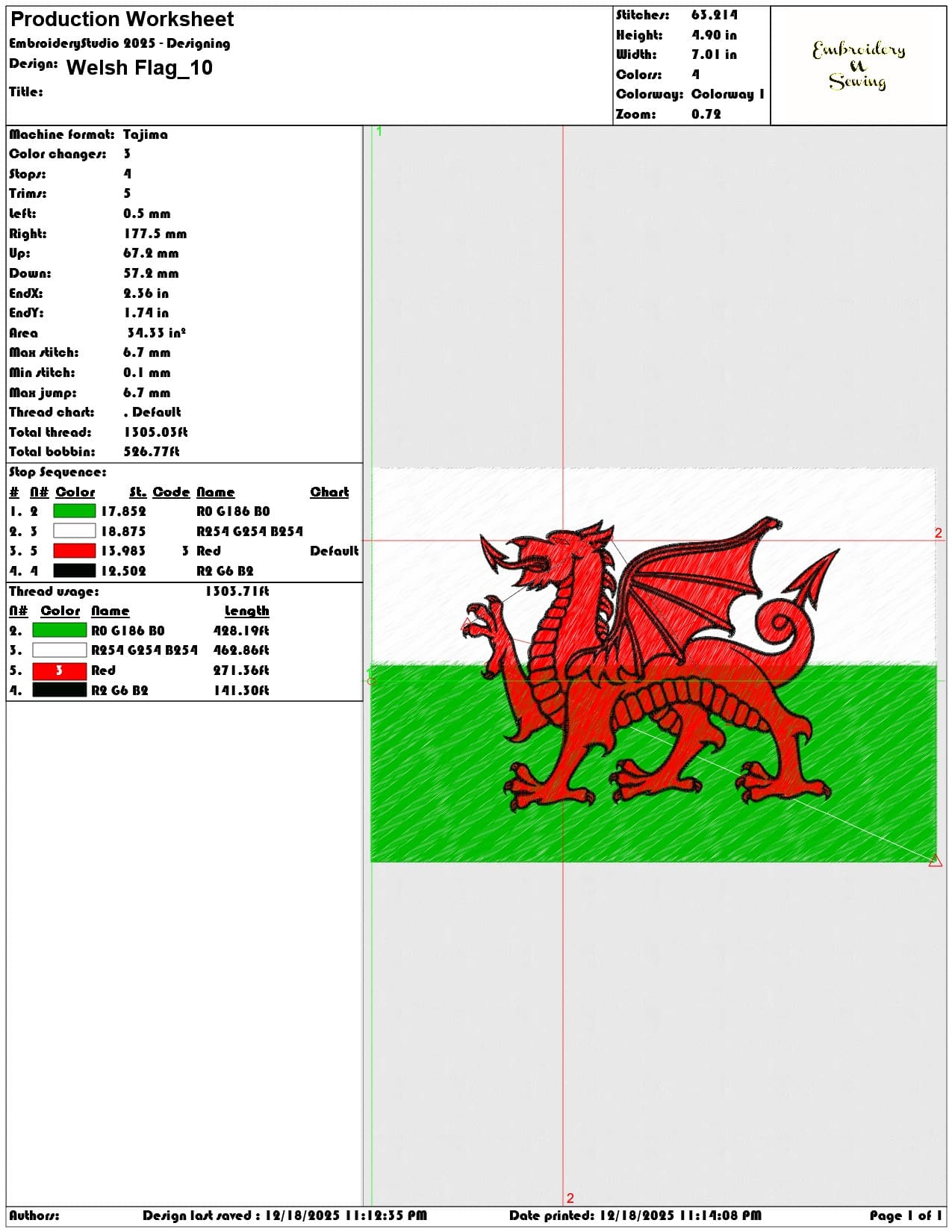Pick the red swatch in Stop Sequence row 3

(x=75, y=551)
